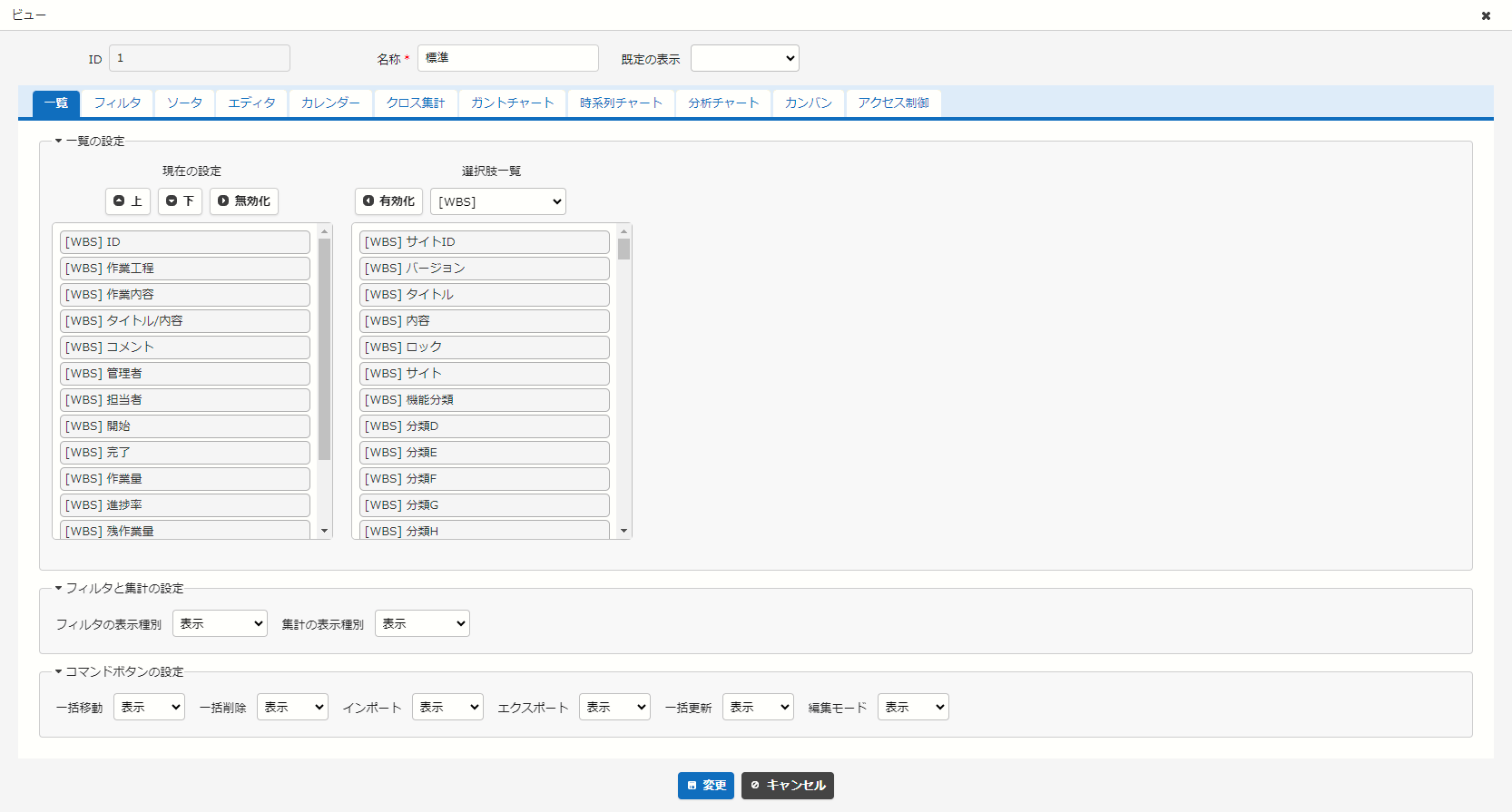Click the 選択肢一覧 list scrollbar thumb
The image size is (1512, 812).
623,249
